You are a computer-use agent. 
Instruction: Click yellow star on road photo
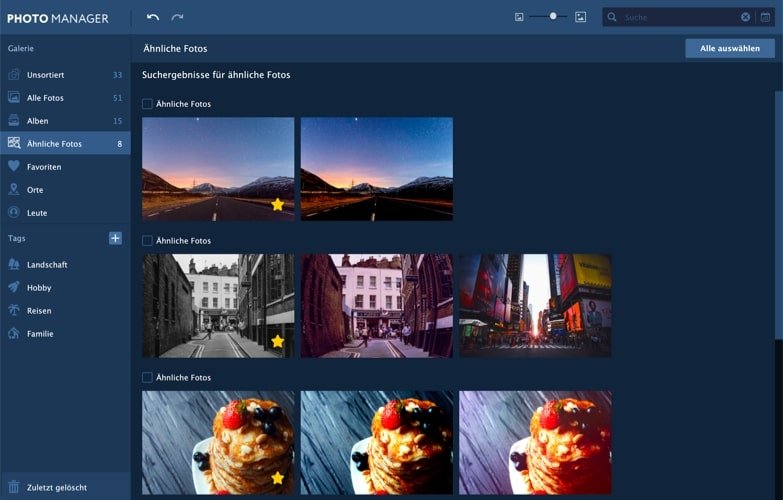pos(278,204)
